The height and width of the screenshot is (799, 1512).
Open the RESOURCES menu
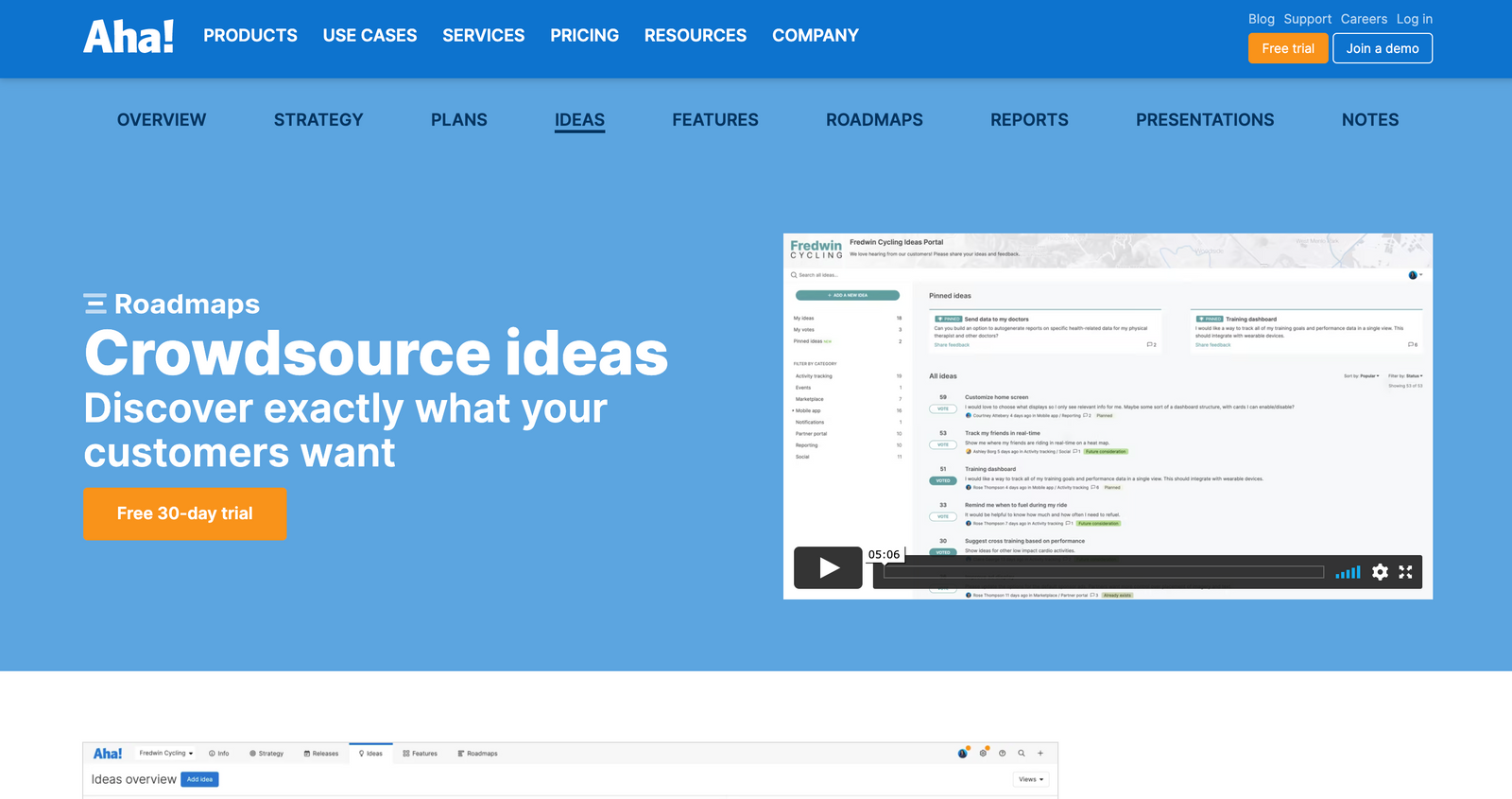[696, 36]
